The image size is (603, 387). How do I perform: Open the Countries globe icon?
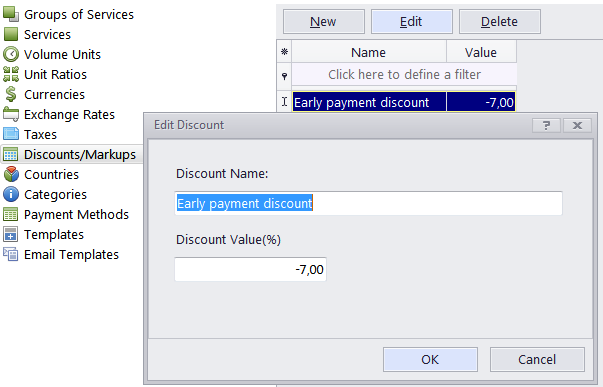11,174
